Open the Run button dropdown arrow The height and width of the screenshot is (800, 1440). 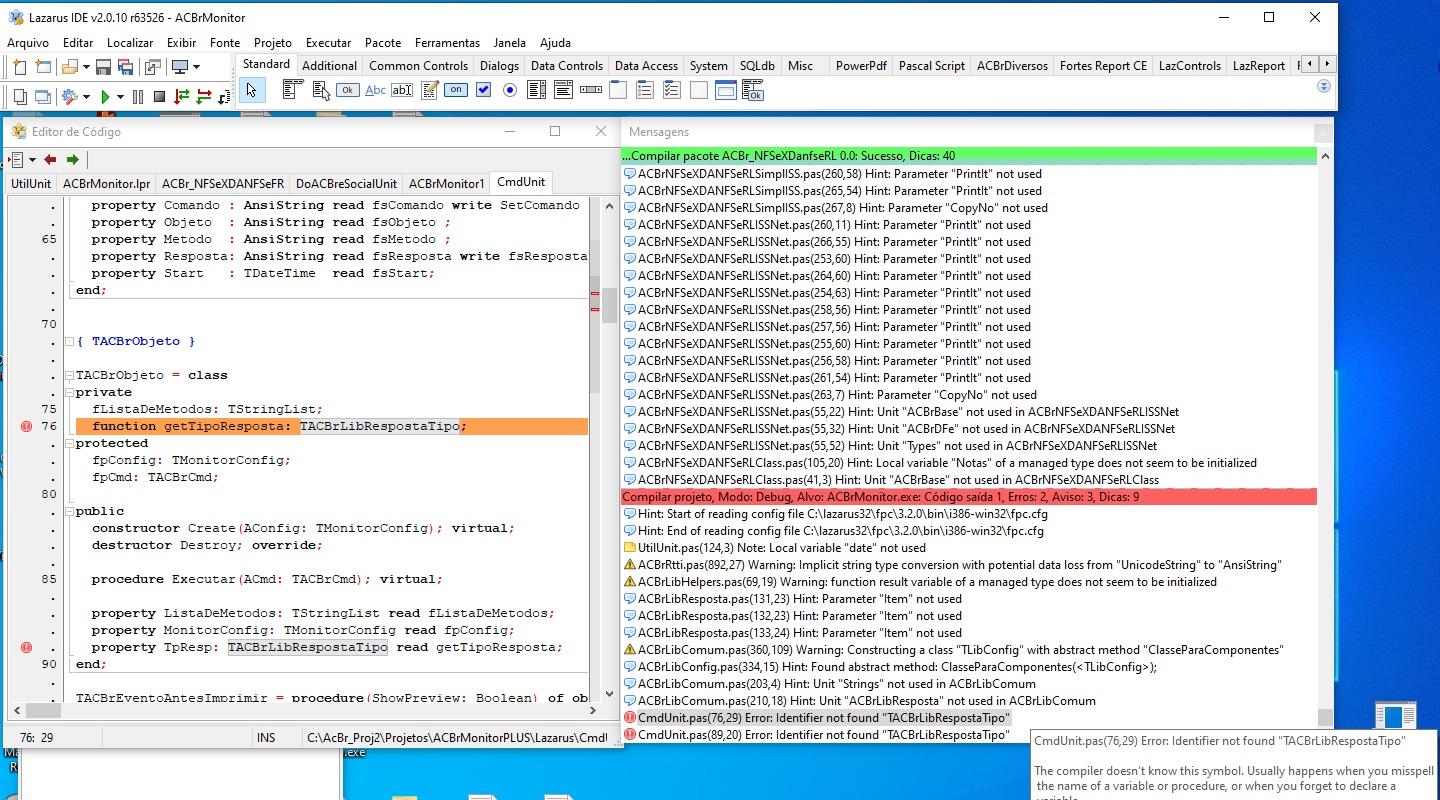point(120,97)
